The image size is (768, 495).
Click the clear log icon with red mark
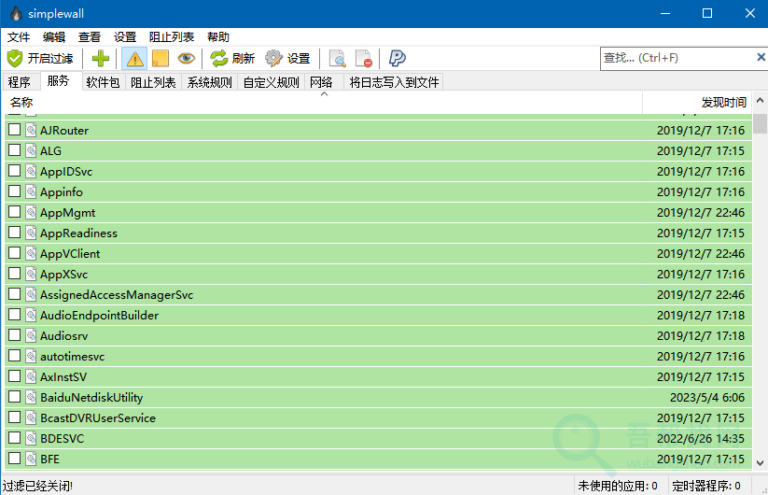(363, 58)
